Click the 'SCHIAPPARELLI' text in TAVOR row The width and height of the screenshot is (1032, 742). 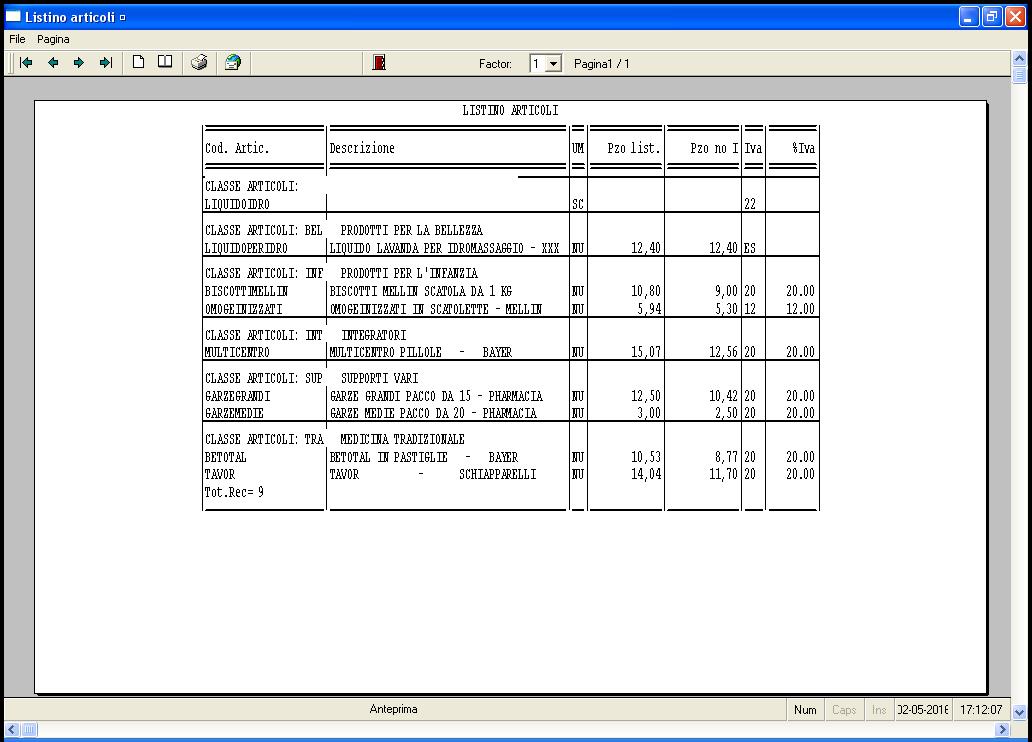tap(498, 474)
